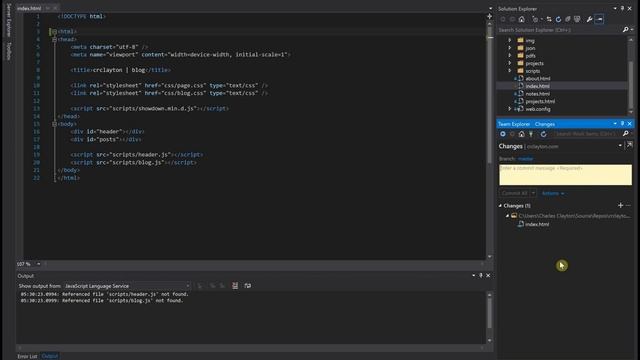
Task: Open the Actions dropdown link
Action: tap(553, 193)
